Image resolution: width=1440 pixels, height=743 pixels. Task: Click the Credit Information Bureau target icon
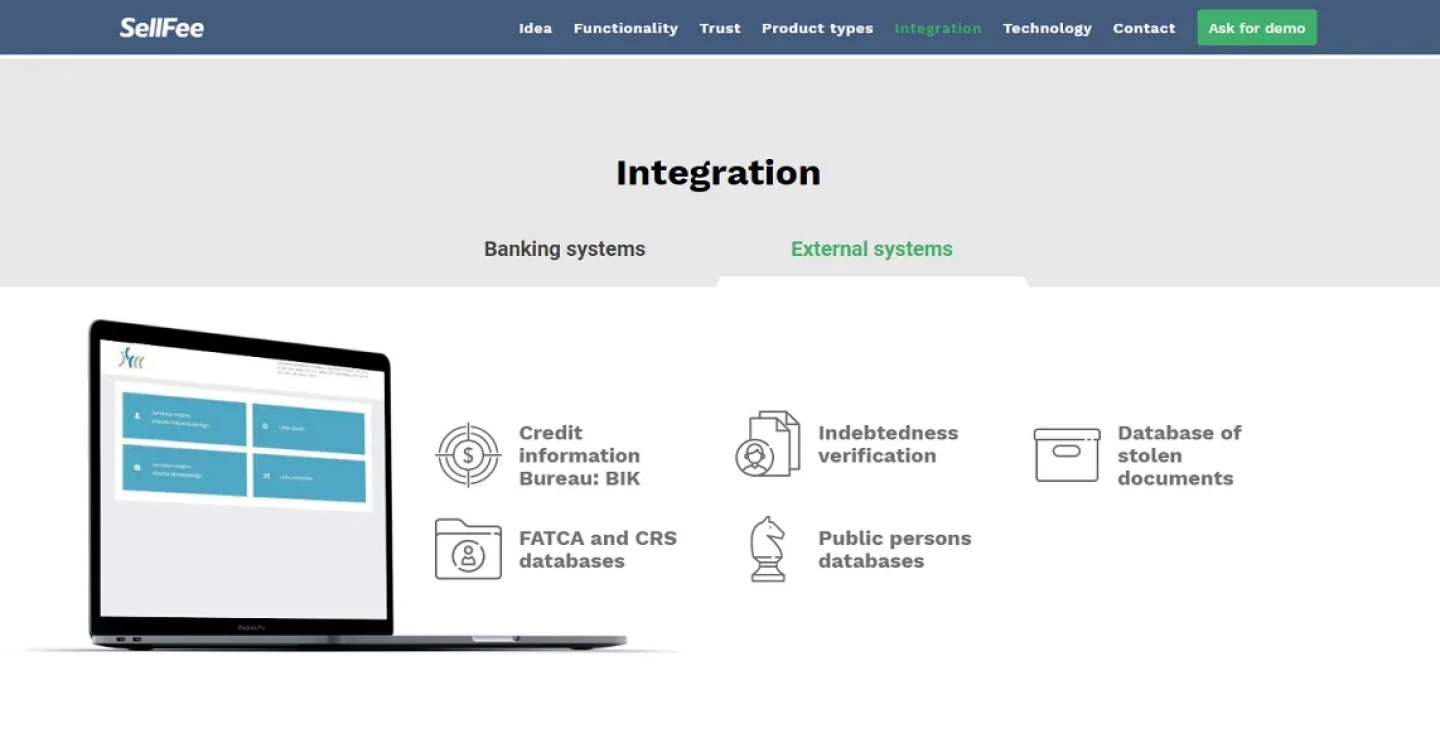468,455
